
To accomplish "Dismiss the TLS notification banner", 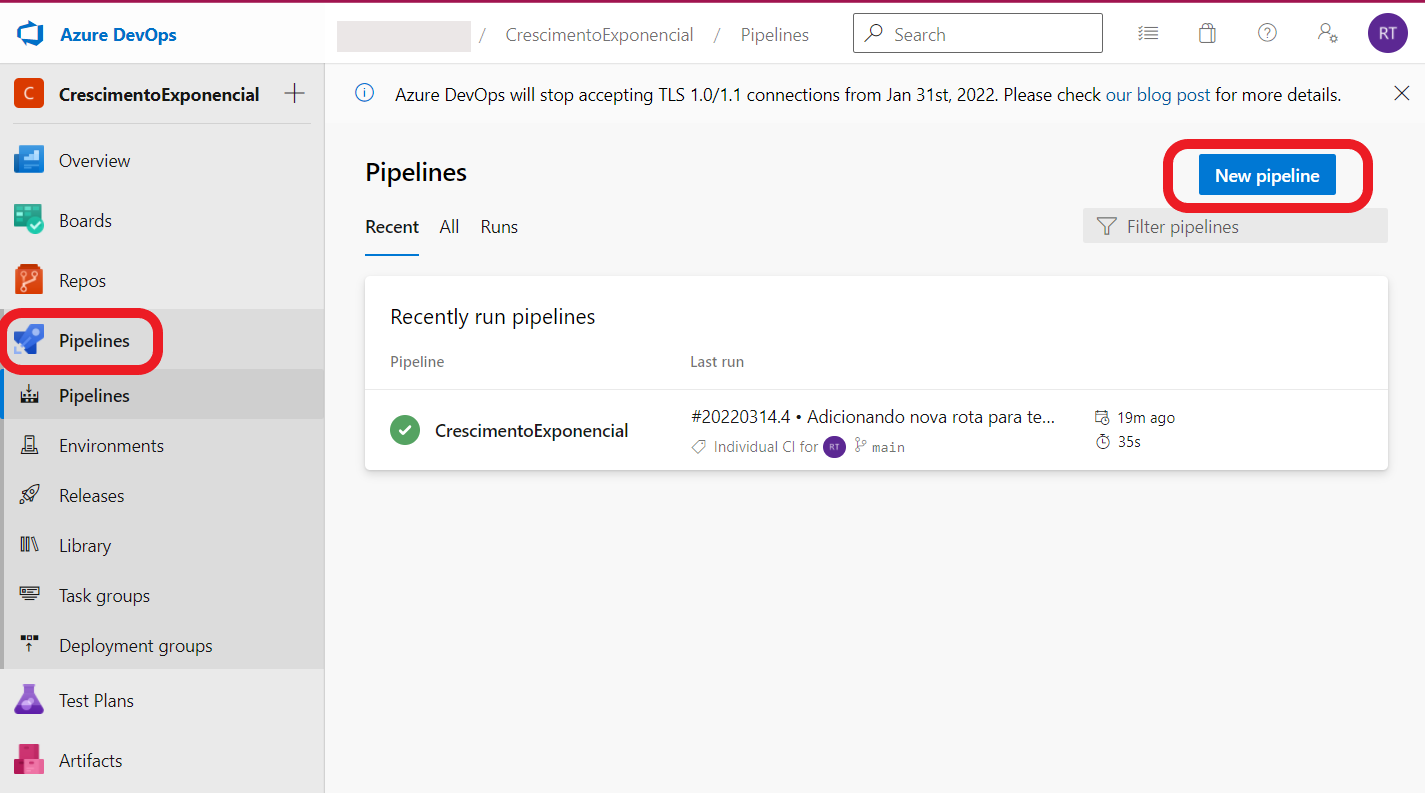I will pos(1402,93).
